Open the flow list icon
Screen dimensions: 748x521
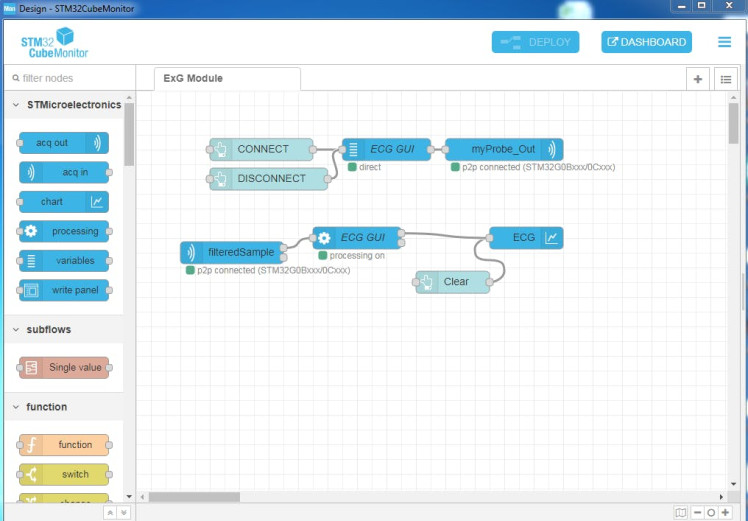click(726, 79)
